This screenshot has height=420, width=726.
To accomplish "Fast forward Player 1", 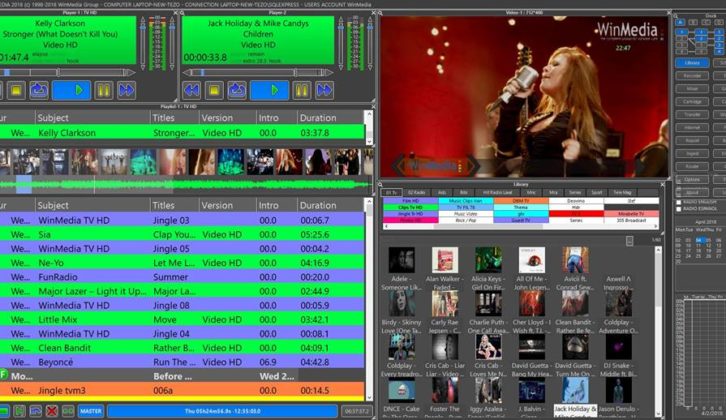I will click(x=126, y=90).
